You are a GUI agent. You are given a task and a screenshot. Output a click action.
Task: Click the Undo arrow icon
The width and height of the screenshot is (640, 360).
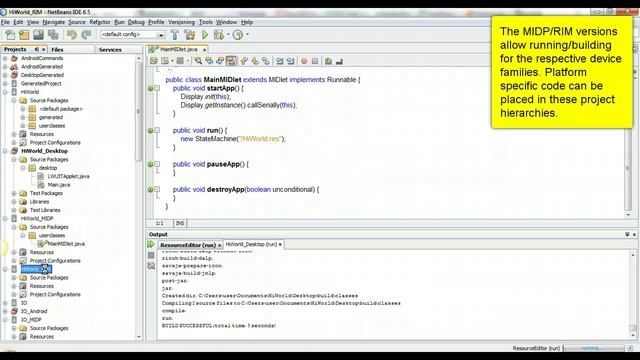[71, 35]
